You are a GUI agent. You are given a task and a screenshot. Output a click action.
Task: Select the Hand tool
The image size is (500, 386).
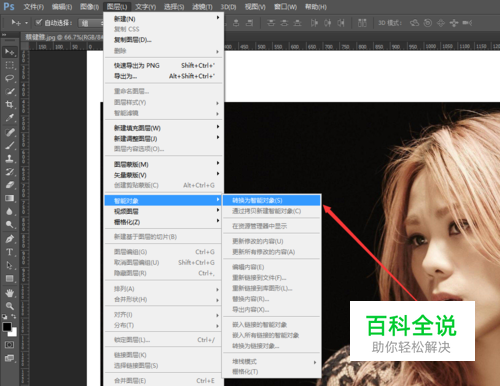(10, 293)
